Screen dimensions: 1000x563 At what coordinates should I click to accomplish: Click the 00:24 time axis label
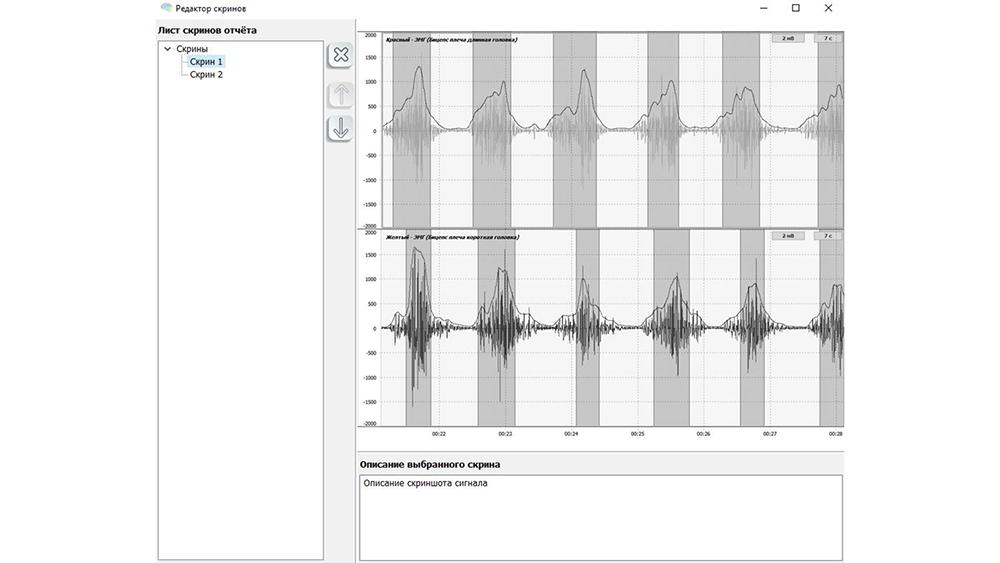571,434
